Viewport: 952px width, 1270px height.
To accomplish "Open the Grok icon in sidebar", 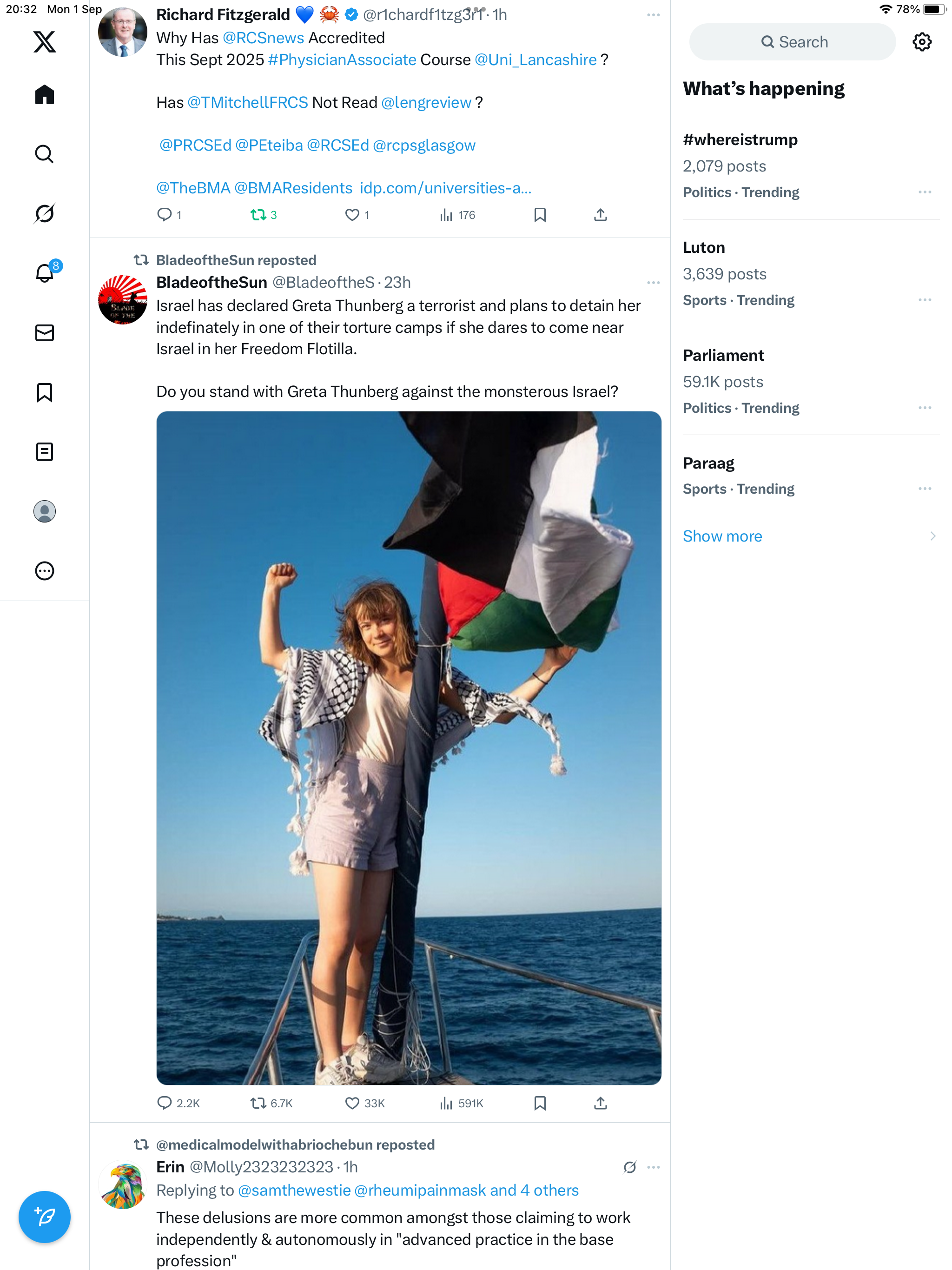I will tap(44, 213).
